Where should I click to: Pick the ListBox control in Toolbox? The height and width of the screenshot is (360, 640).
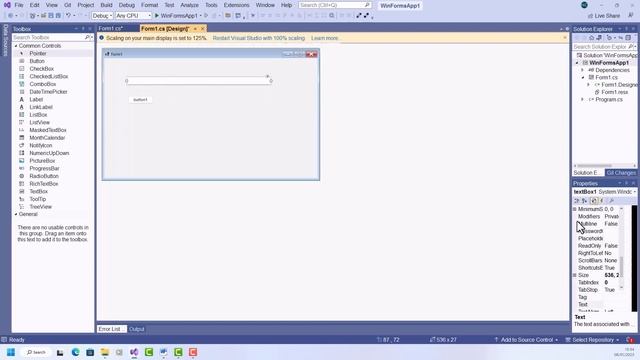38,115
